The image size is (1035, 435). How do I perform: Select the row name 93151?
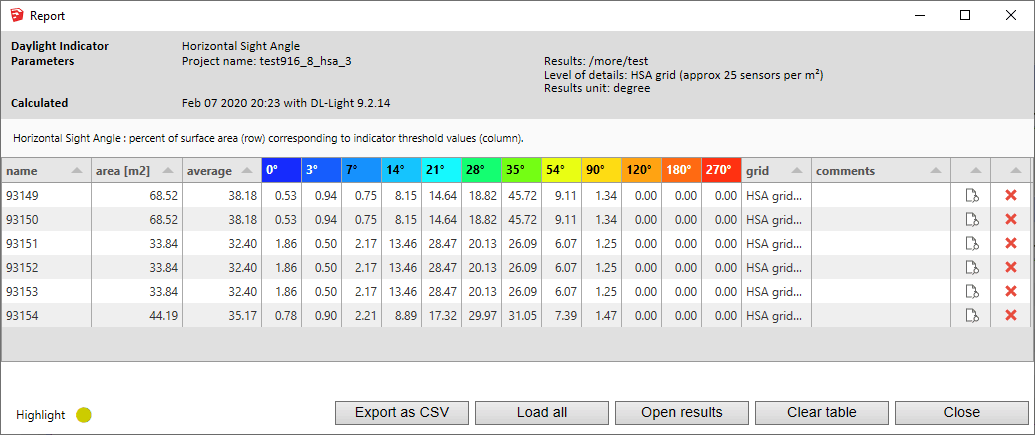[22, 243]
